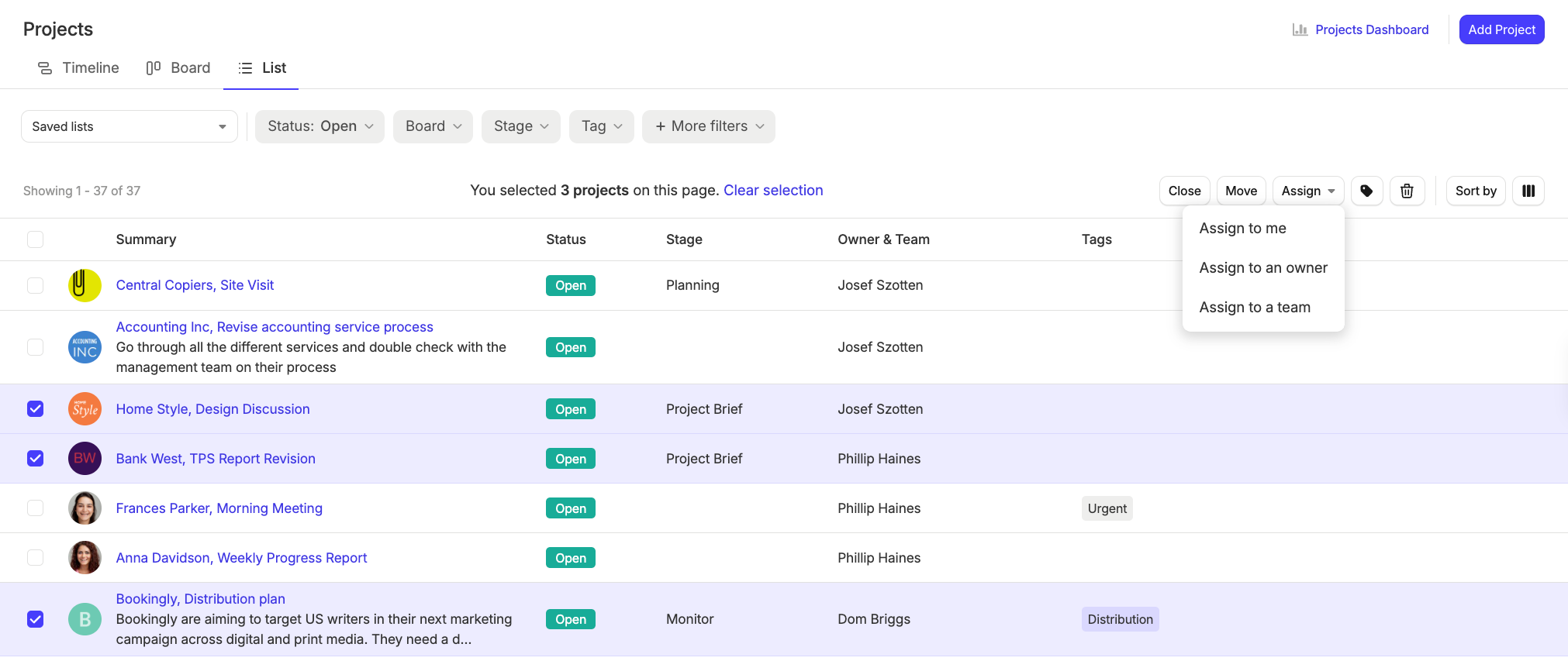The width and height of the screenshot is (1568, 661).
Task: Check the Anna Davidson row checkbox
Action: pyautogui.click(x=35, y=558)
